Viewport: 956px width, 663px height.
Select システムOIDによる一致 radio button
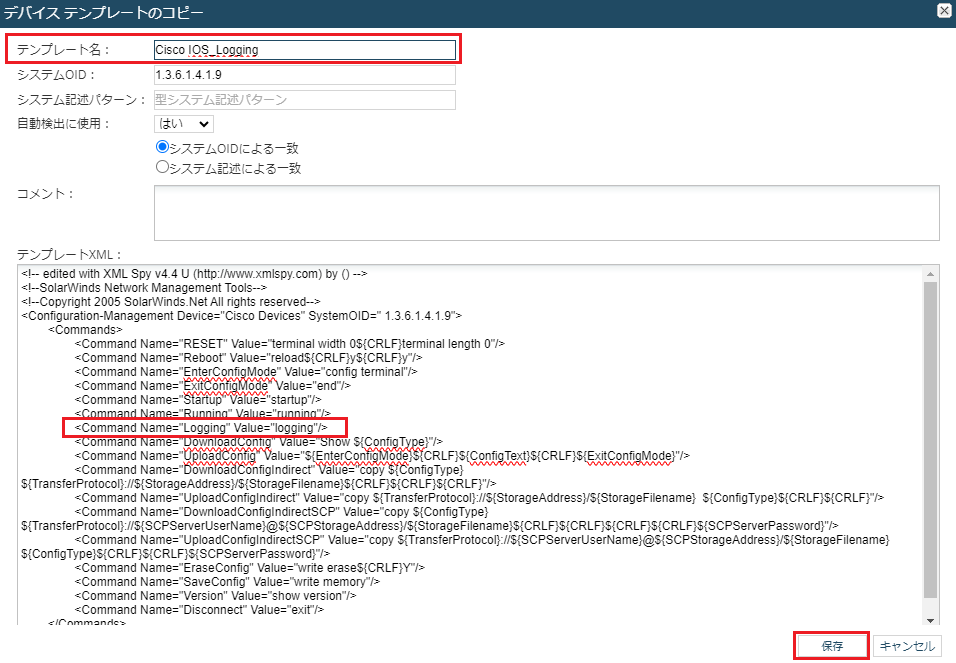(x=162, y=147)
